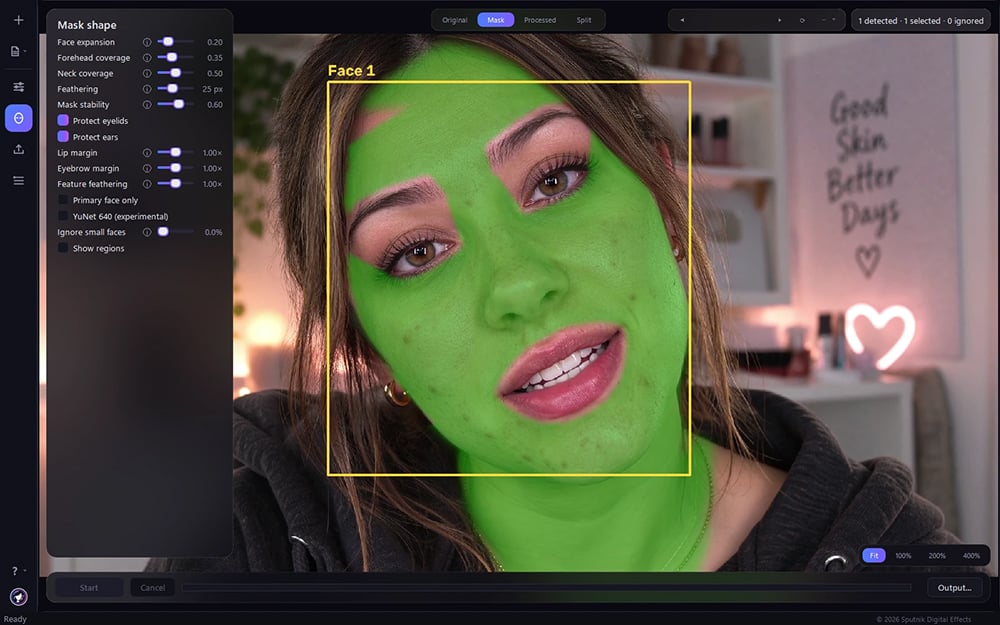Open the adjustment sliders panel icon

pyautogui.click(x=18, y=87)
